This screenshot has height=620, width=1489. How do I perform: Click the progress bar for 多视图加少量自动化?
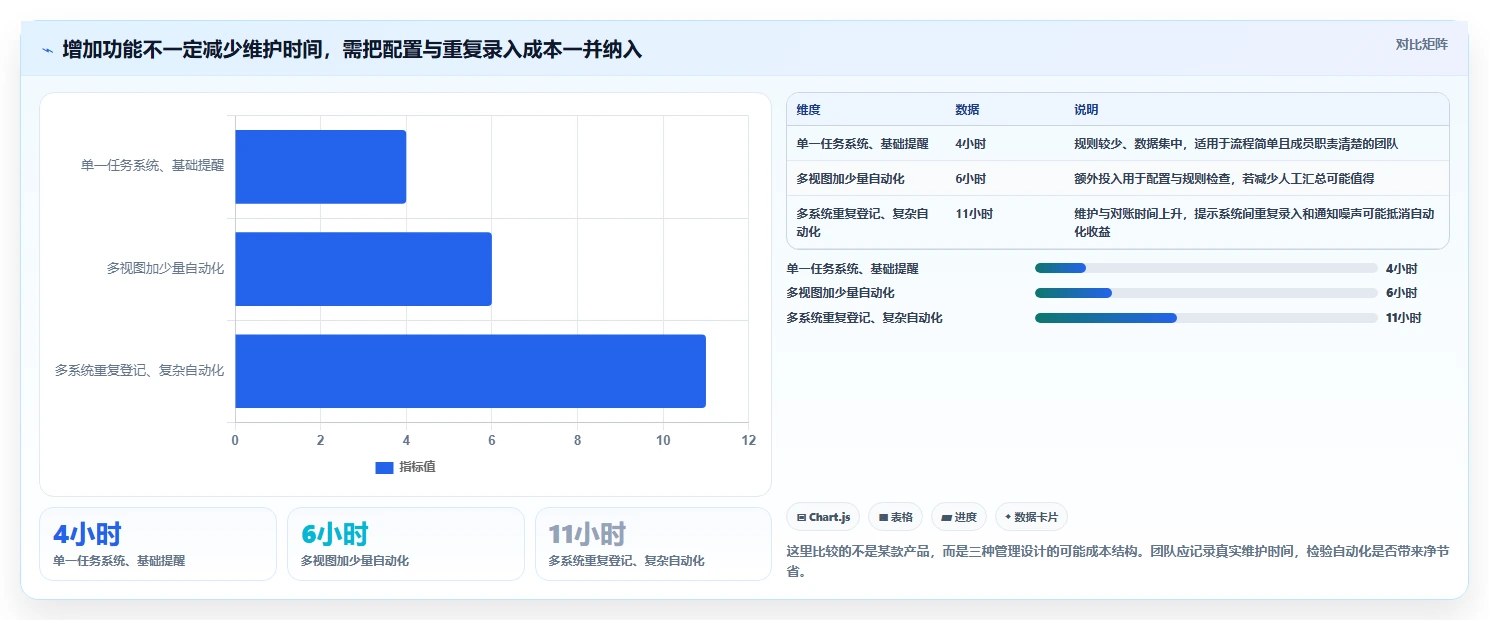(1206, 293)
